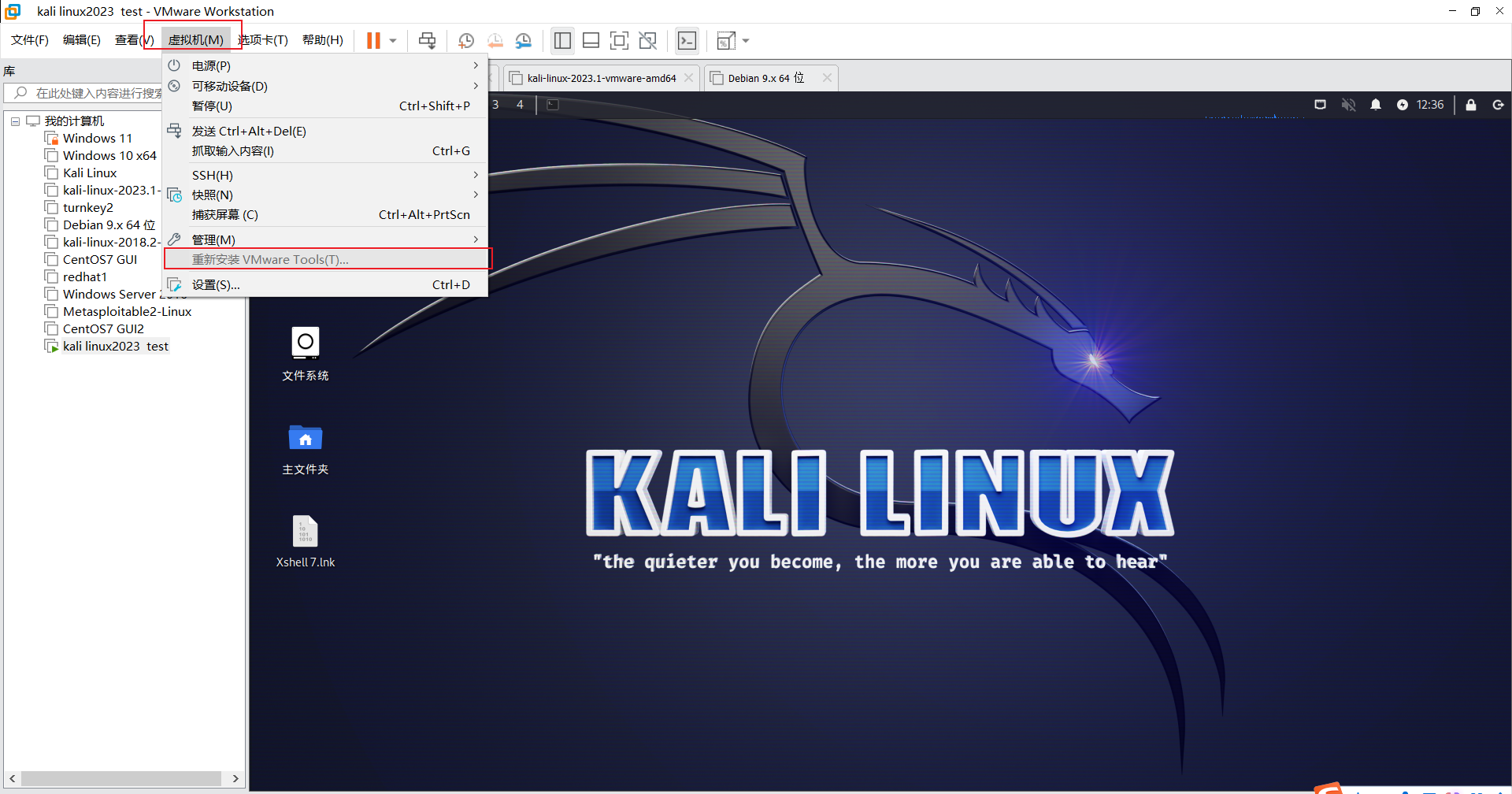Open 设置(S)... from the VM menu
The width and height of the screenshot is (1512, 794).
(325, 284)
